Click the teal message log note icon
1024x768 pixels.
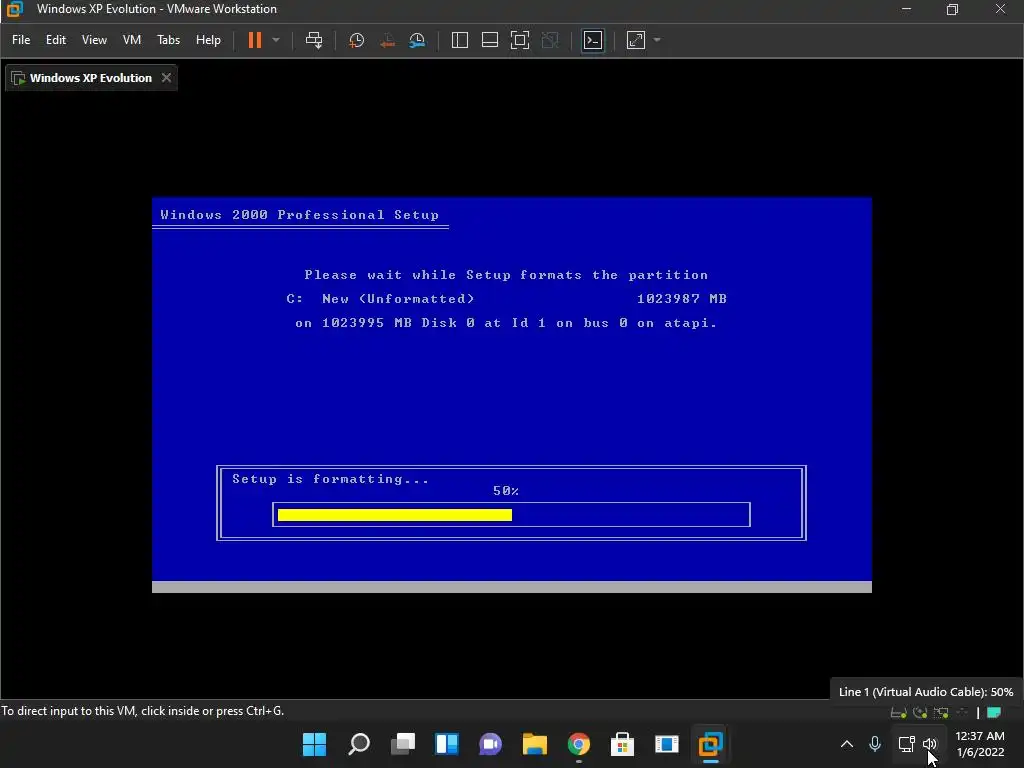[994, 712]
